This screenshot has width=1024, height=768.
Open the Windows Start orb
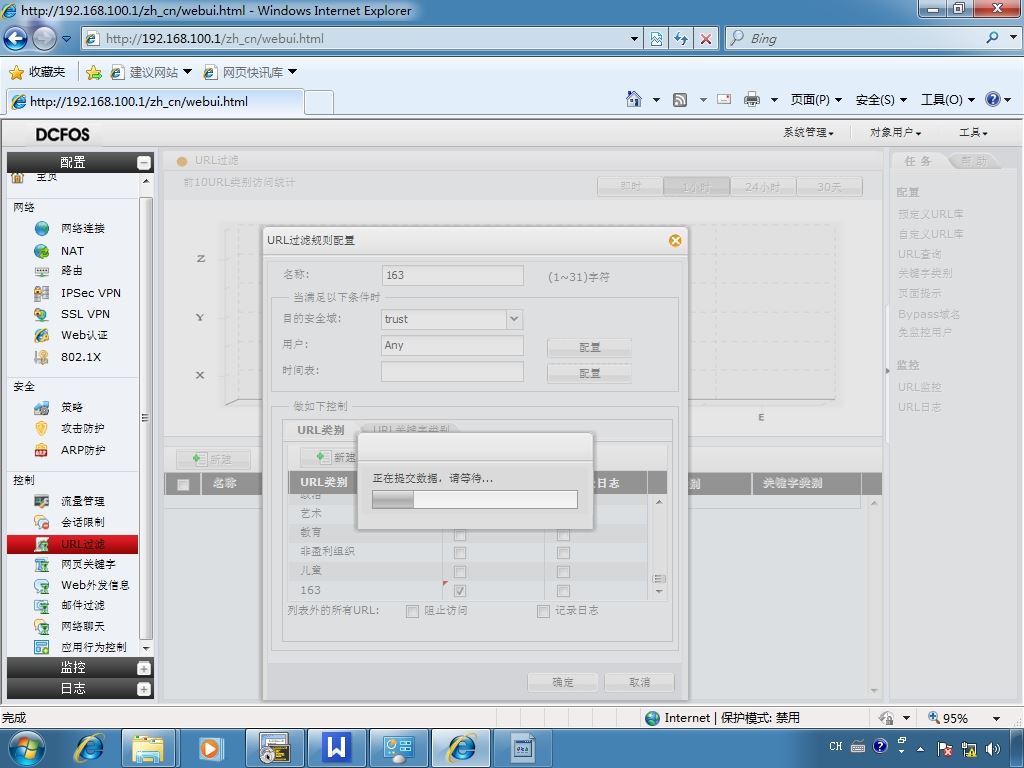25,748
